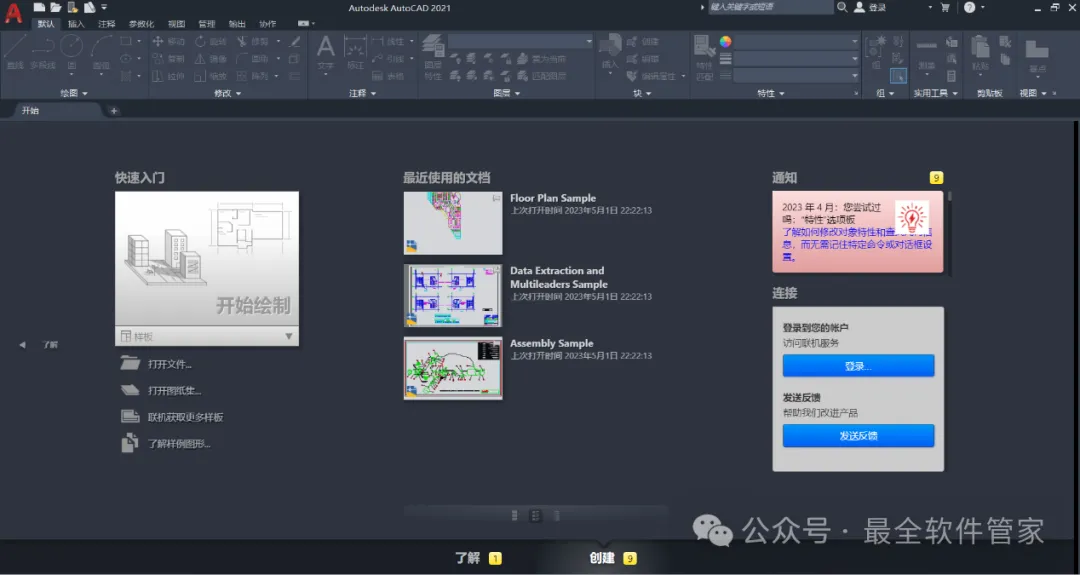Click the search magnifier icon

coord(842,7)
